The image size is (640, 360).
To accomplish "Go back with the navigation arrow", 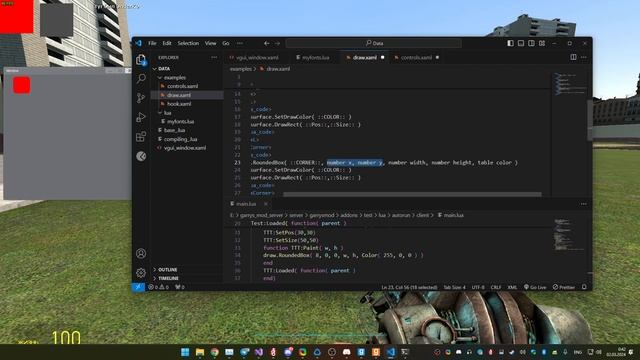I will pos(267,43).
